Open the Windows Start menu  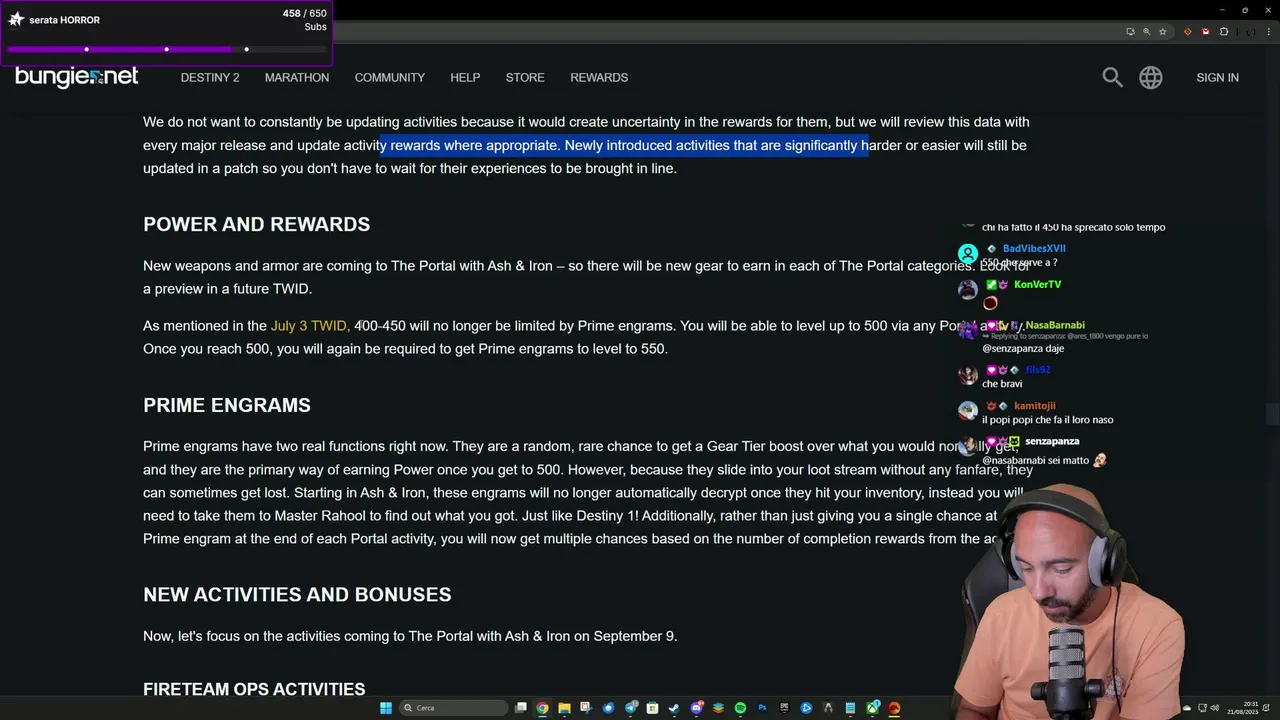(x=386, y=708)
